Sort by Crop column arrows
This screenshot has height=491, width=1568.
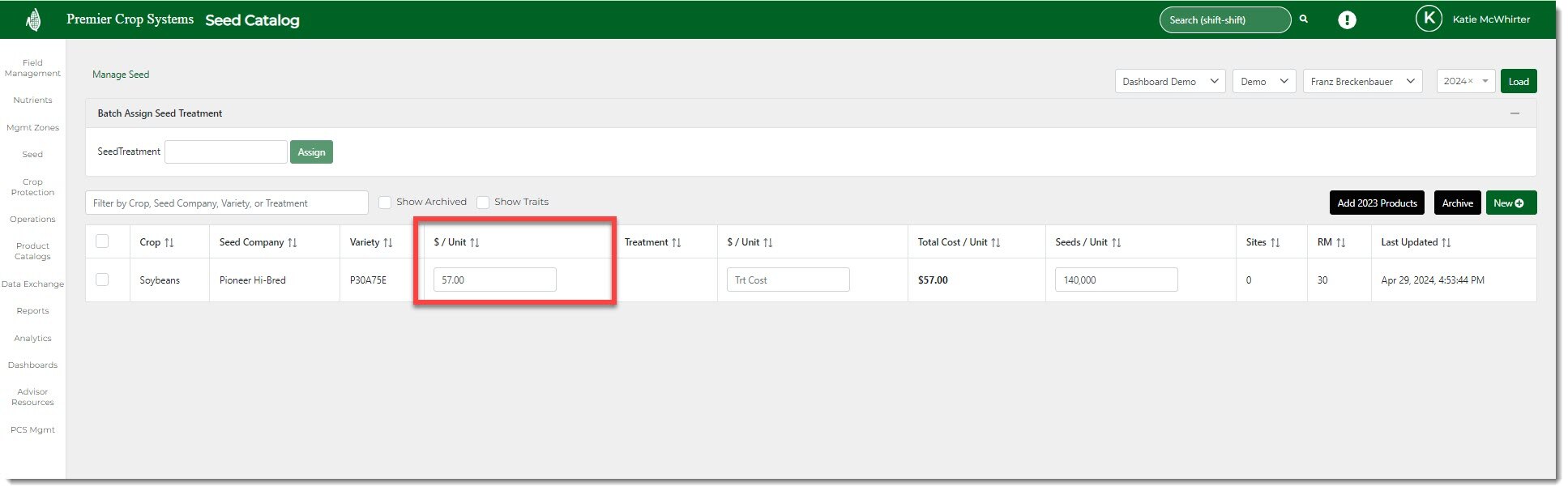tap(169, 242)
